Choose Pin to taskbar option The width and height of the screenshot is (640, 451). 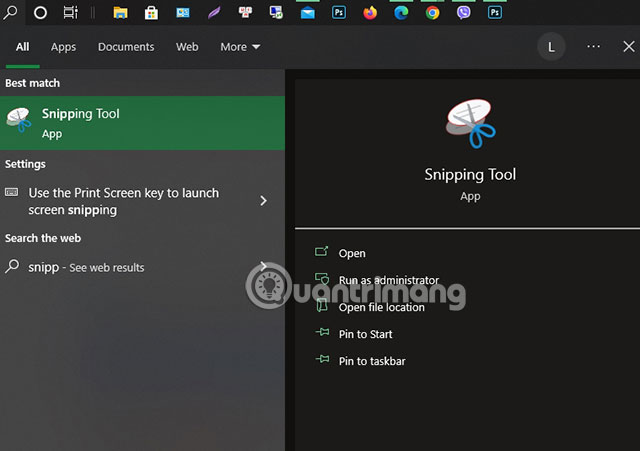pyautogui.click(x=372, y=361)
